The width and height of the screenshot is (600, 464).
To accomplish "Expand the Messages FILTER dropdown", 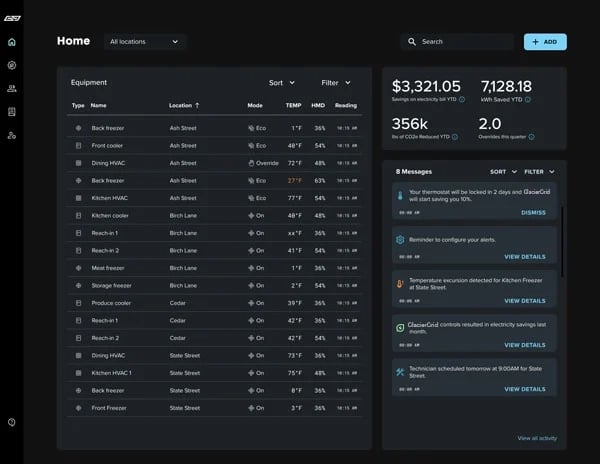I will 540,172.
